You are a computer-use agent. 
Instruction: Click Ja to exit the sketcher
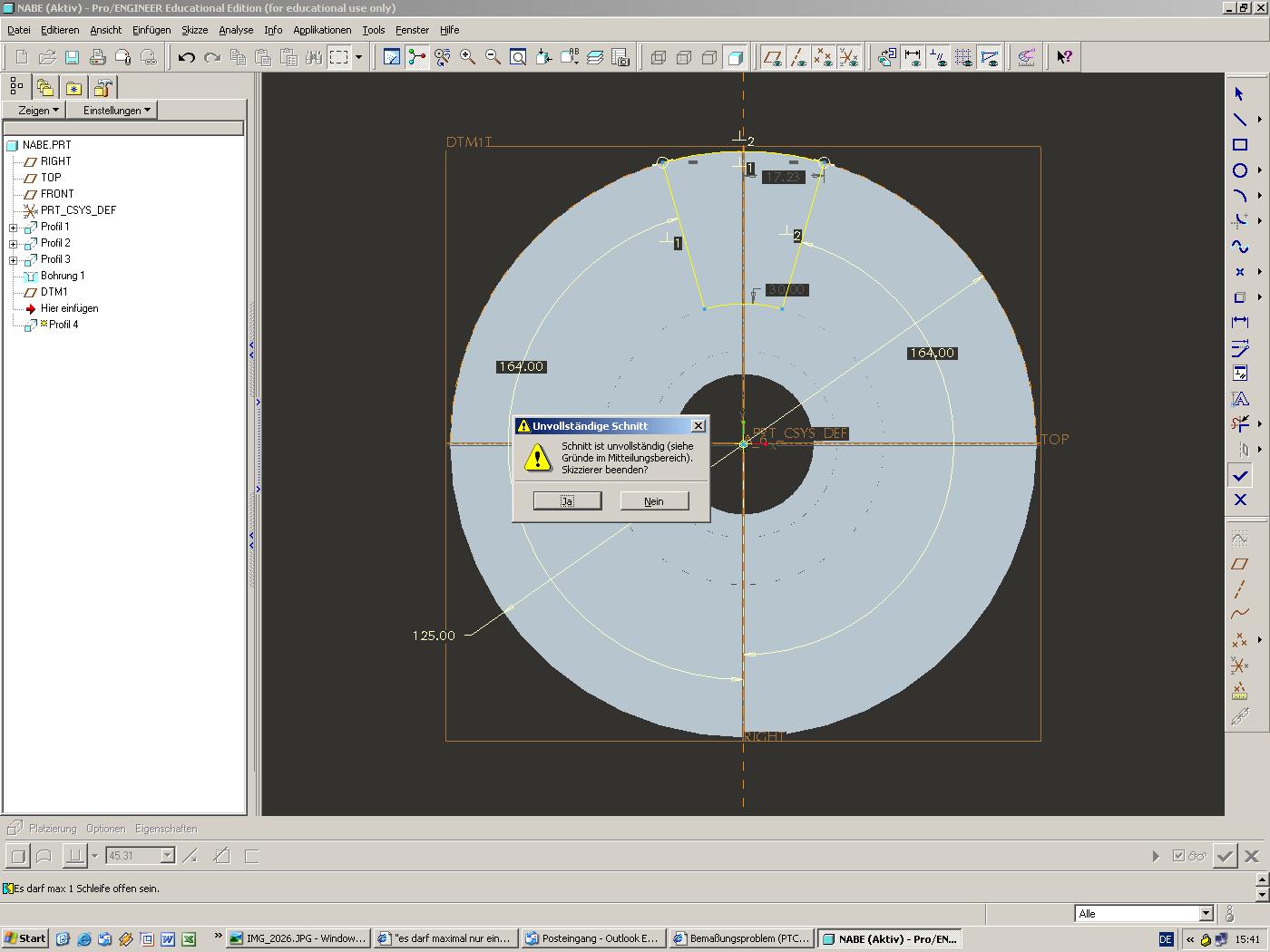pos(567,501)
